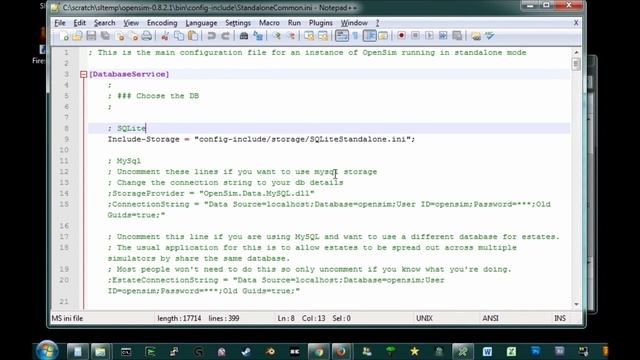The width and height of the screenshot is (640, 360).
Task: Open the Language menu
Action: (x=201, y=23)
